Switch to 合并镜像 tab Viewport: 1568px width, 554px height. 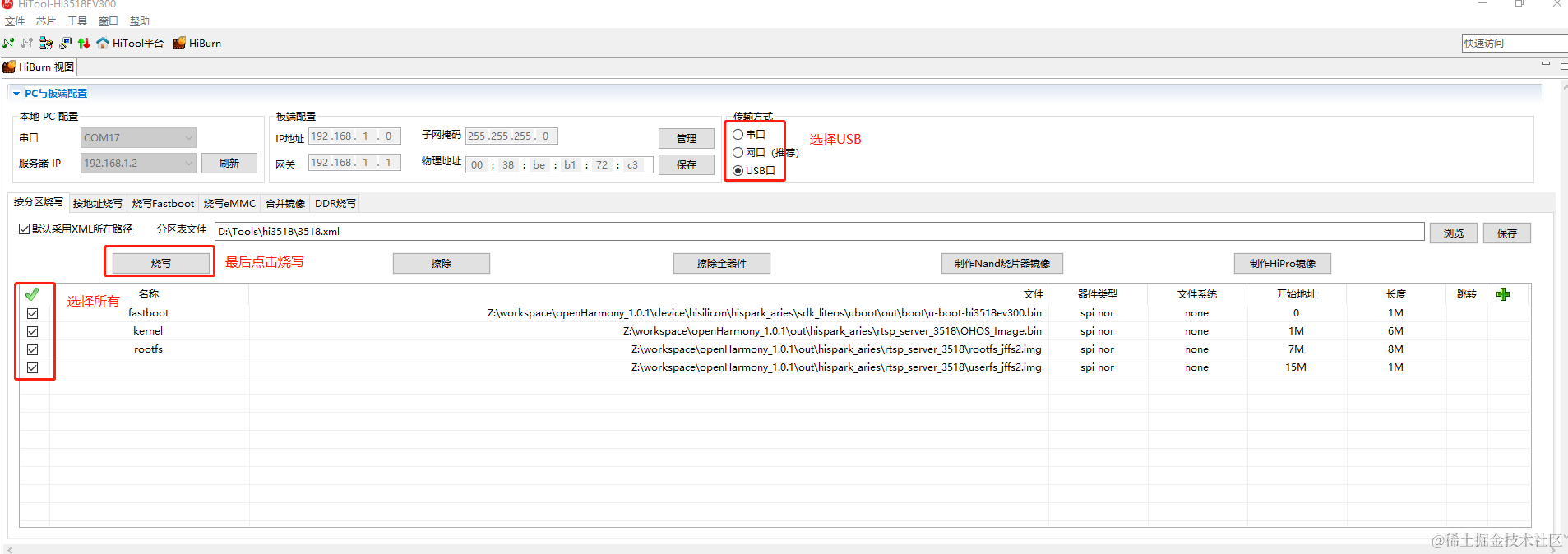[285, 203]
